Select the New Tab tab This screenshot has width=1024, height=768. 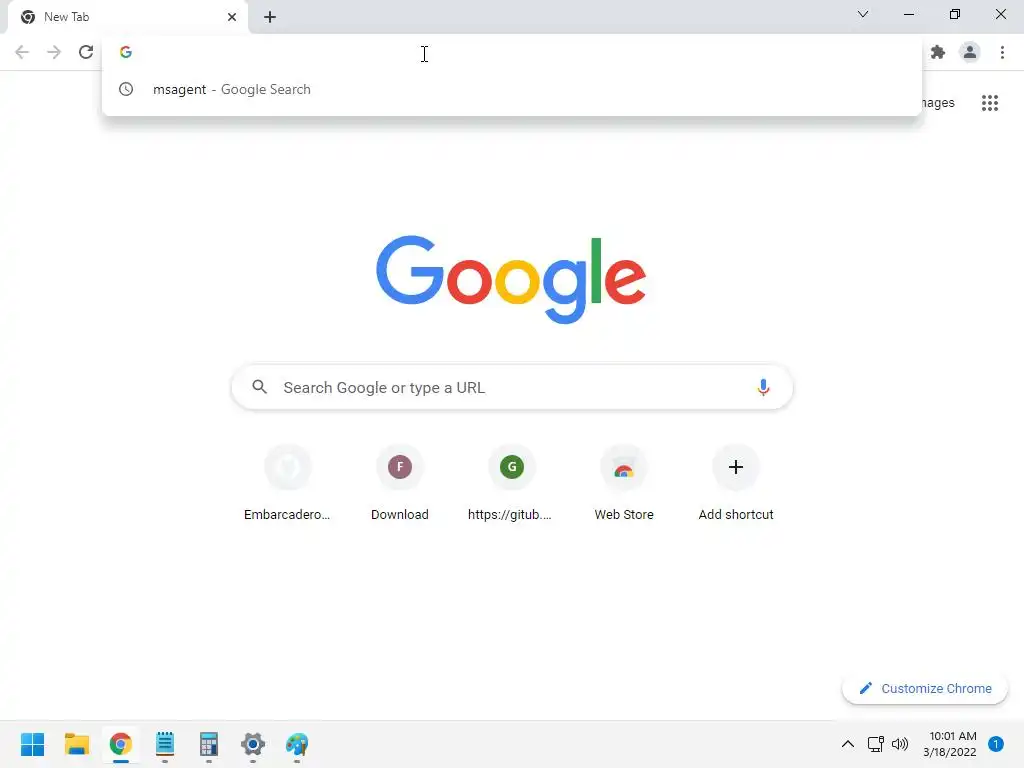pyautogui.click(x=127, y=18)
